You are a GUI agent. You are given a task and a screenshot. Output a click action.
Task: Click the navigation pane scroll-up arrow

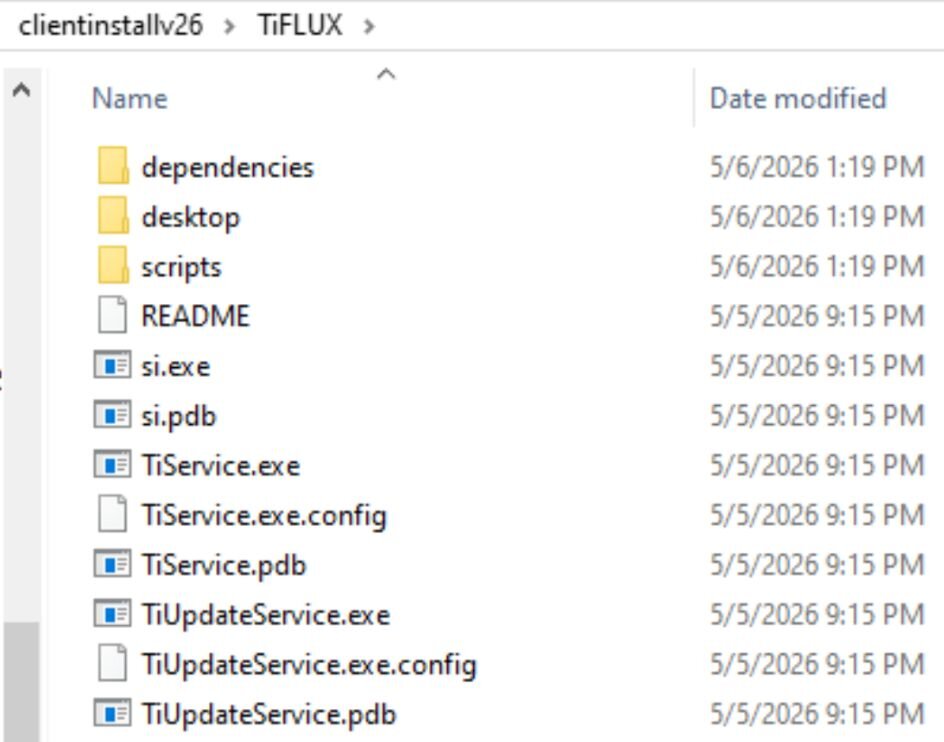coord(22,91)
